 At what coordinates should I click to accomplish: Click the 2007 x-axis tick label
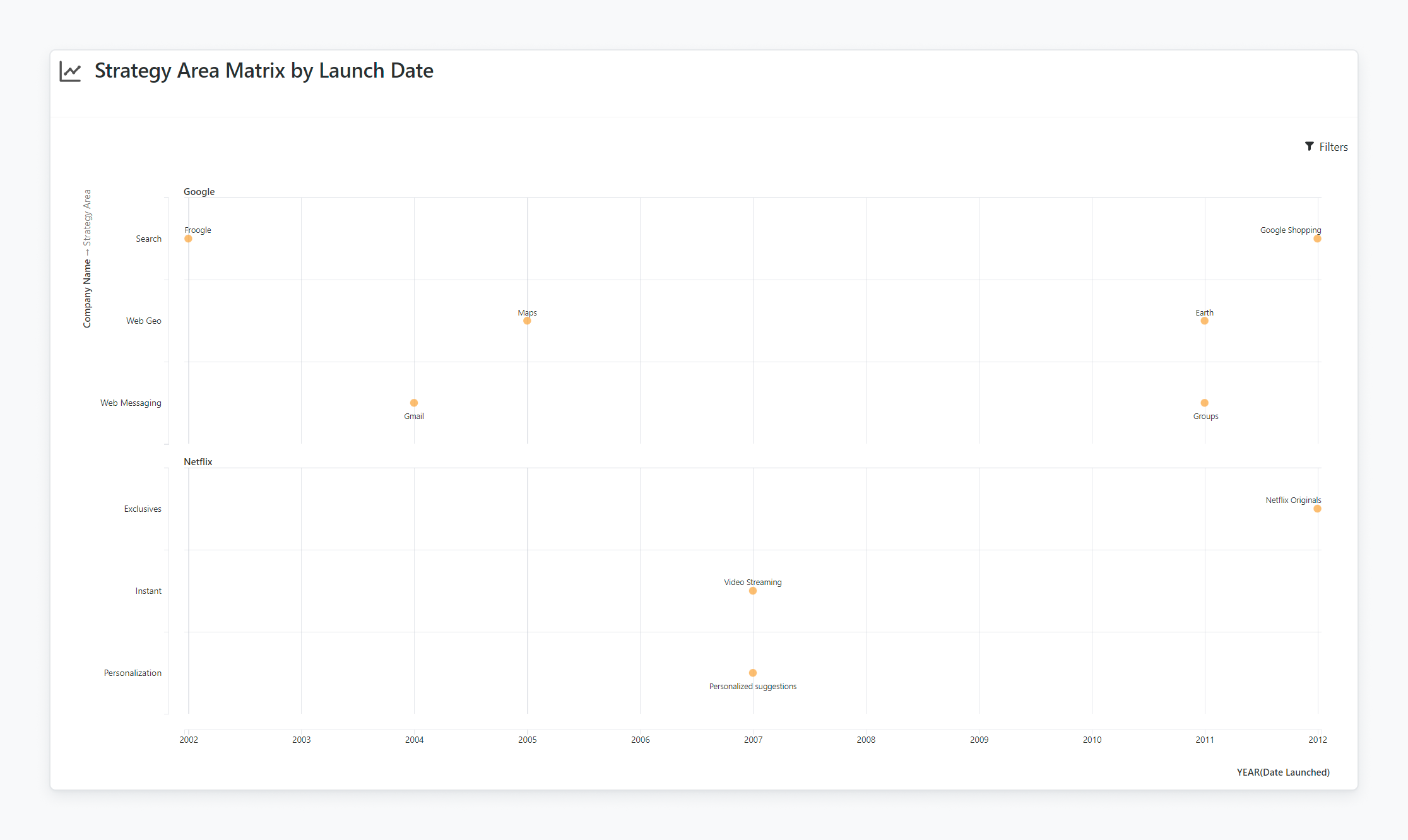753,740
